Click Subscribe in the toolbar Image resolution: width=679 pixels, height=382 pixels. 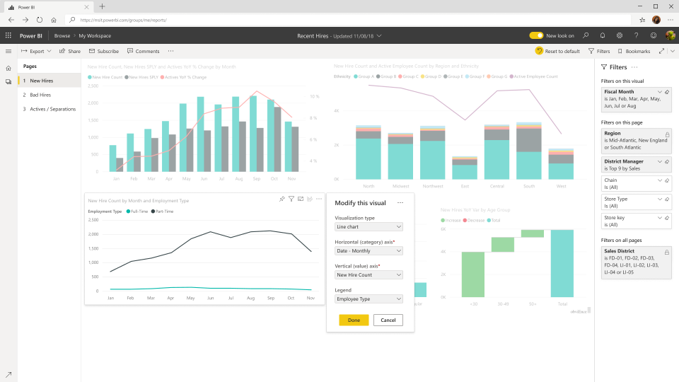pos(104,51)
